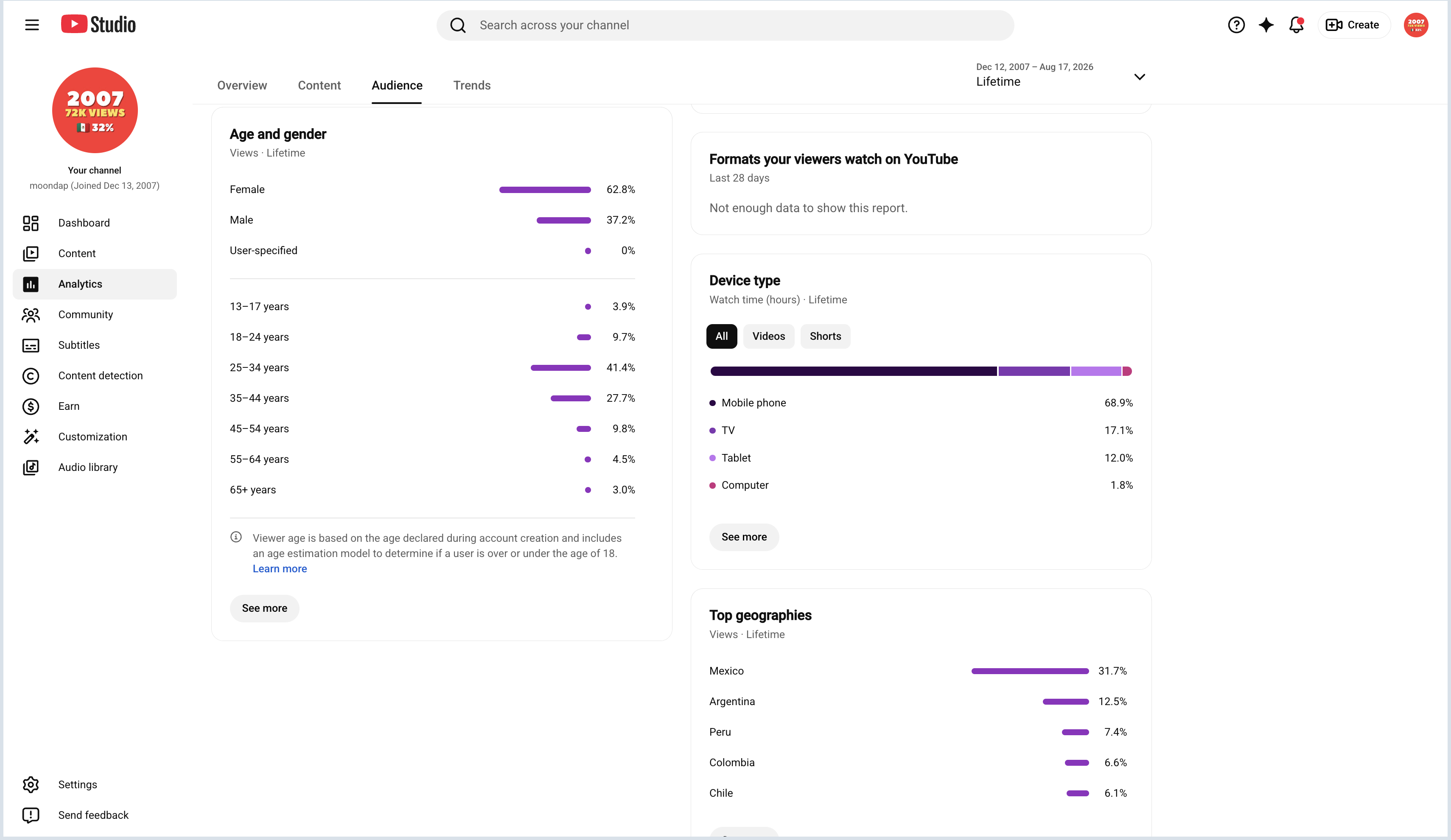Select the All device filter chip
The image size is (1451, 840).
click(x=721, y=336)
